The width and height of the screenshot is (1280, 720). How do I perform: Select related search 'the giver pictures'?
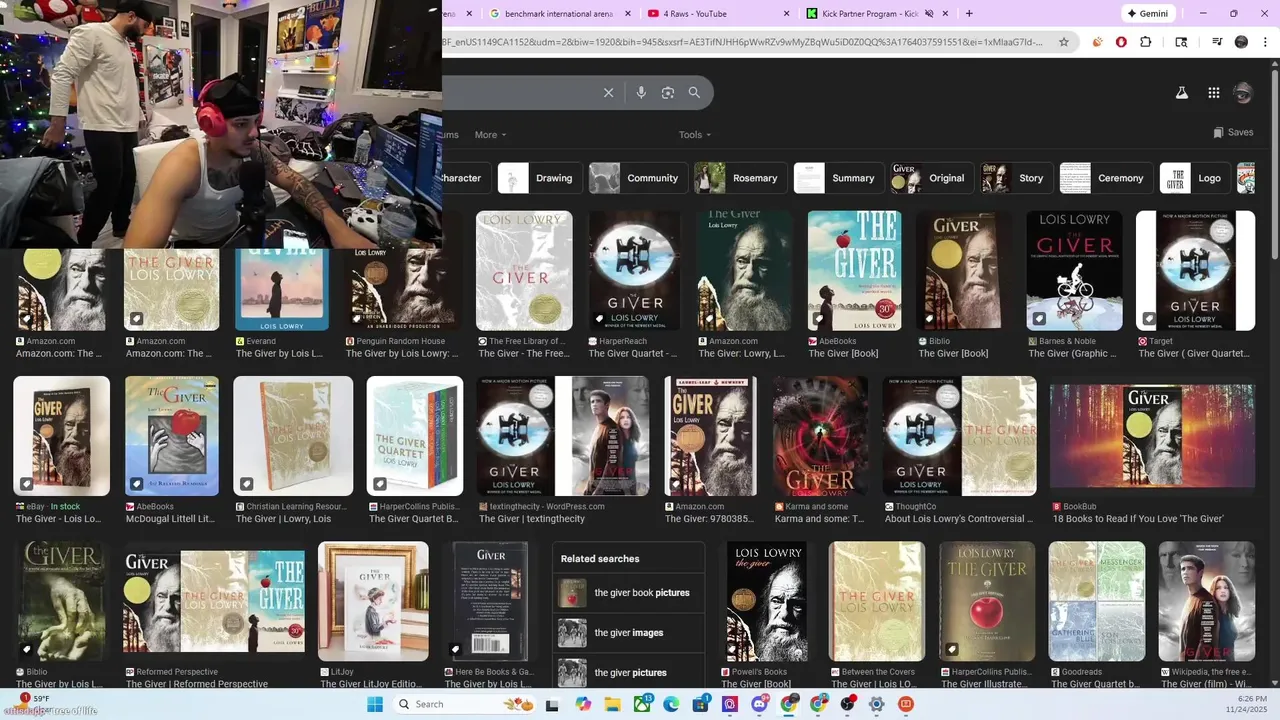pyautogui.click(x=628, y=672)
